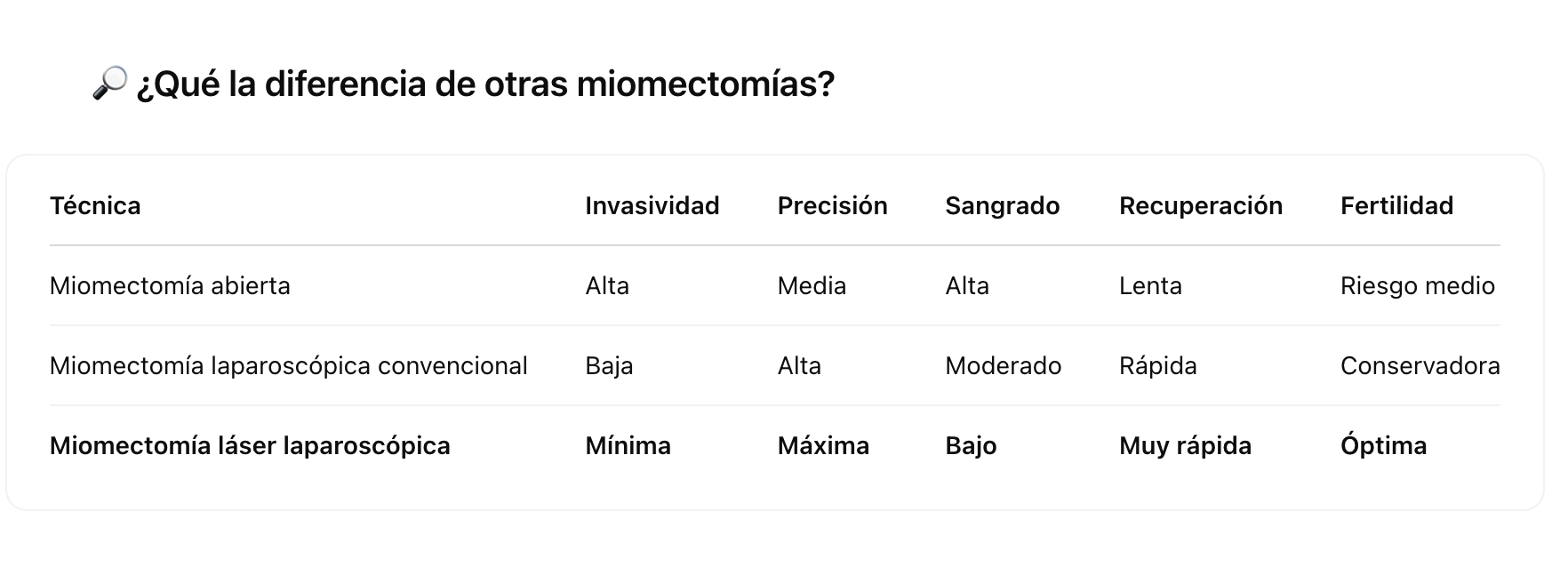Click the 'Bajo' bleeding cell
Viewport: 1568px width, 567px height.
pos(971,446)
